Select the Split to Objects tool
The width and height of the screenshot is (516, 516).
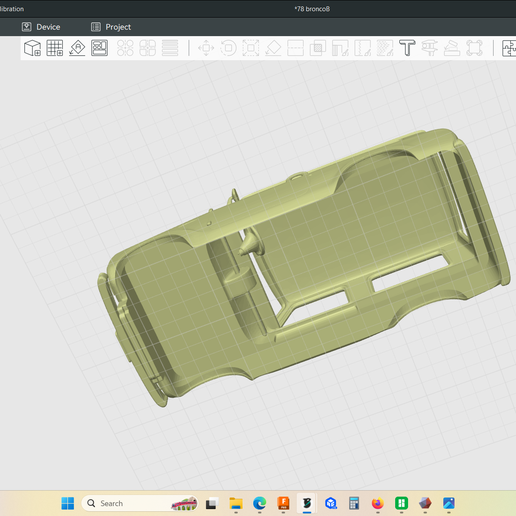pos(125,48)
